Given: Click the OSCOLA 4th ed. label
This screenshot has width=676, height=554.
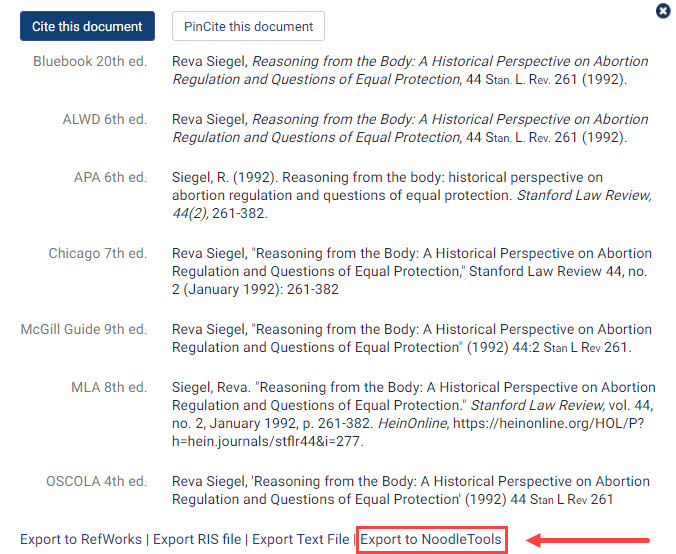Looking at the screenshot, I should (96, 482).
